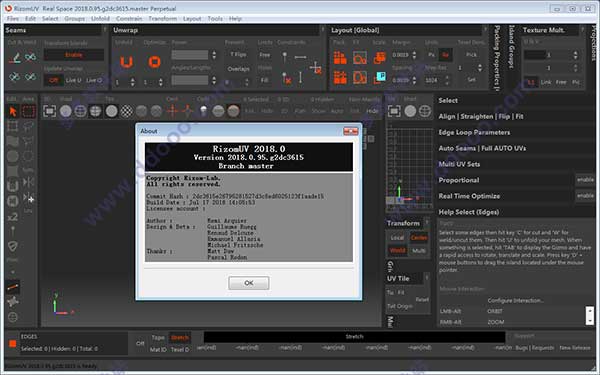Toggle Live U option
600x375 pixels.
tap(73, 80)
